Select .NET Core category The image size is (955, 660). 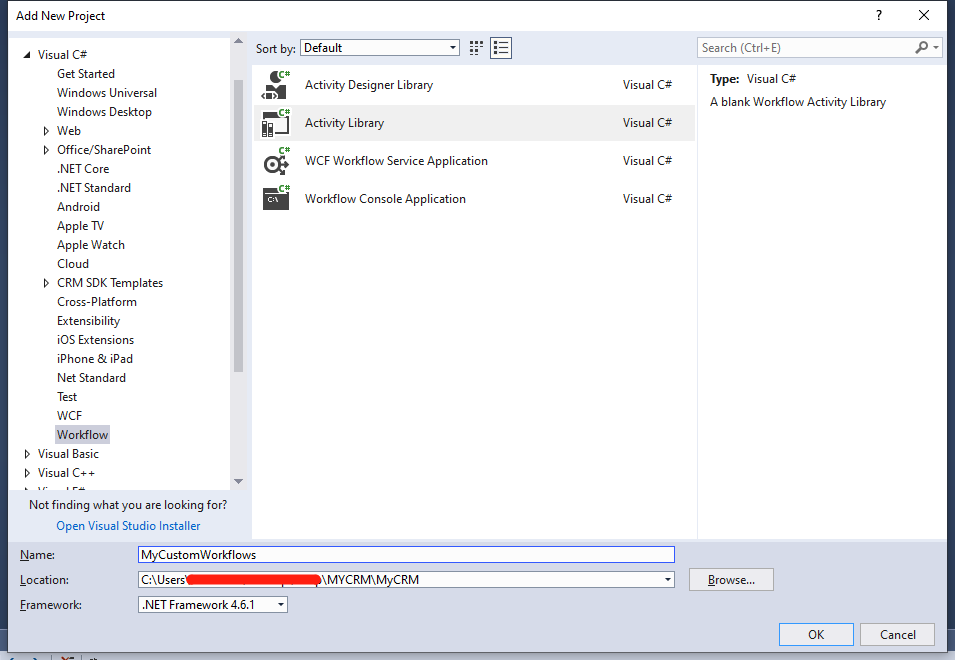click(83, 169)
